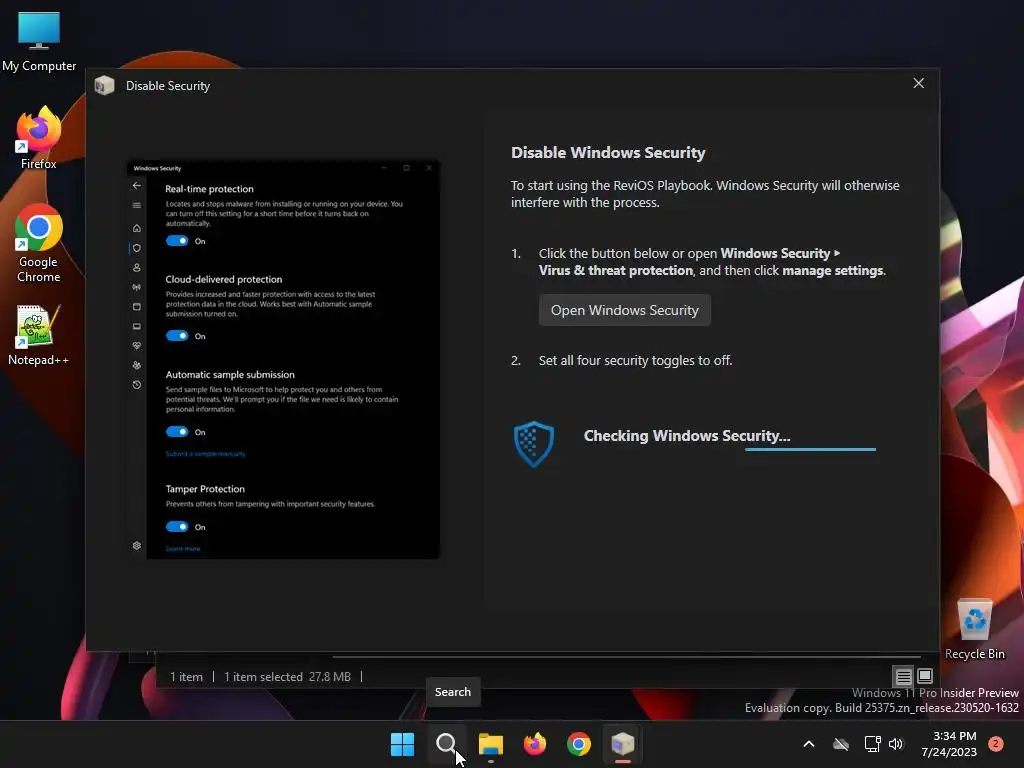Viewport: 1024px width, 768px height.
Task: Click the Windows Security preview screenshot image
Action: coord(283,359)
